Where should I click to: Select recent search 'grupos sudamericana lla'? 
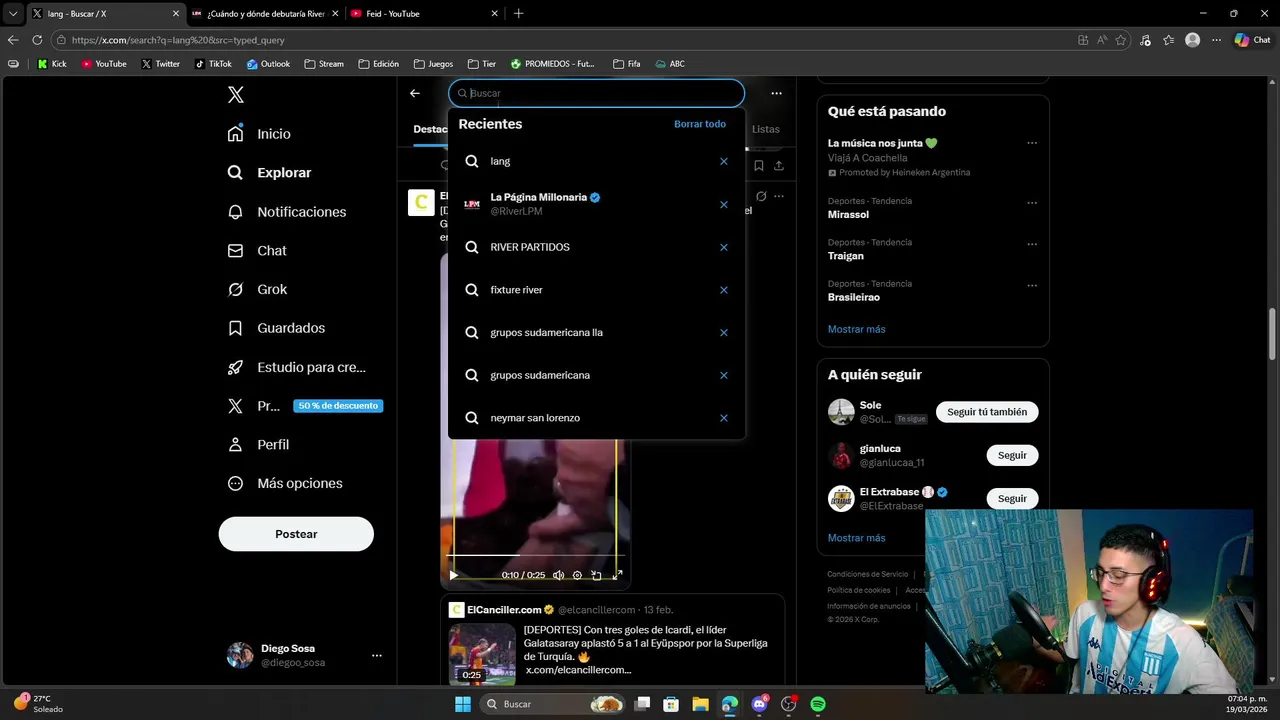click(596, 332)
